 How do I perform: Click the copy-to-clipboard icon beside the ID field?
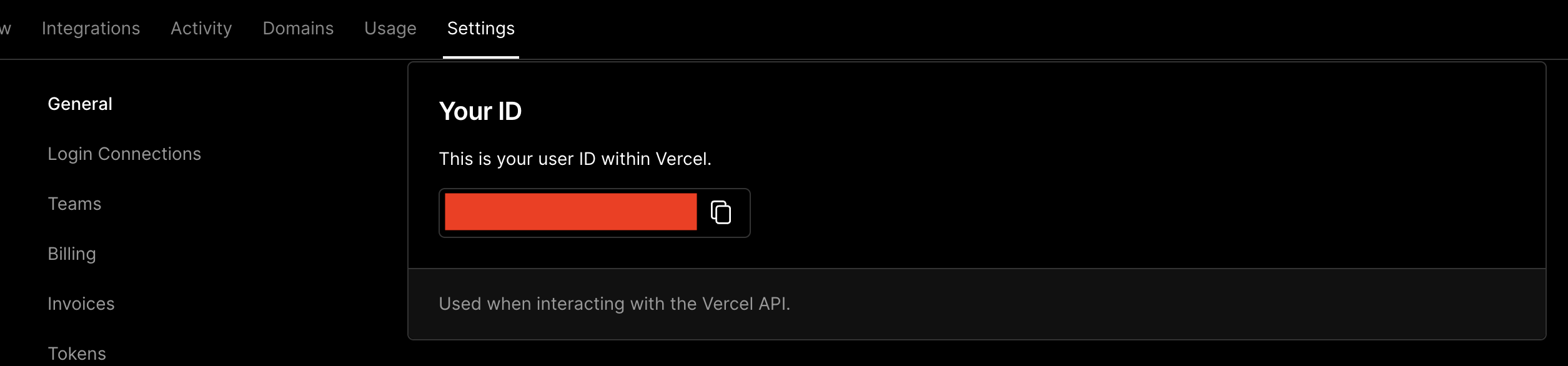click(x=721, y=213)
